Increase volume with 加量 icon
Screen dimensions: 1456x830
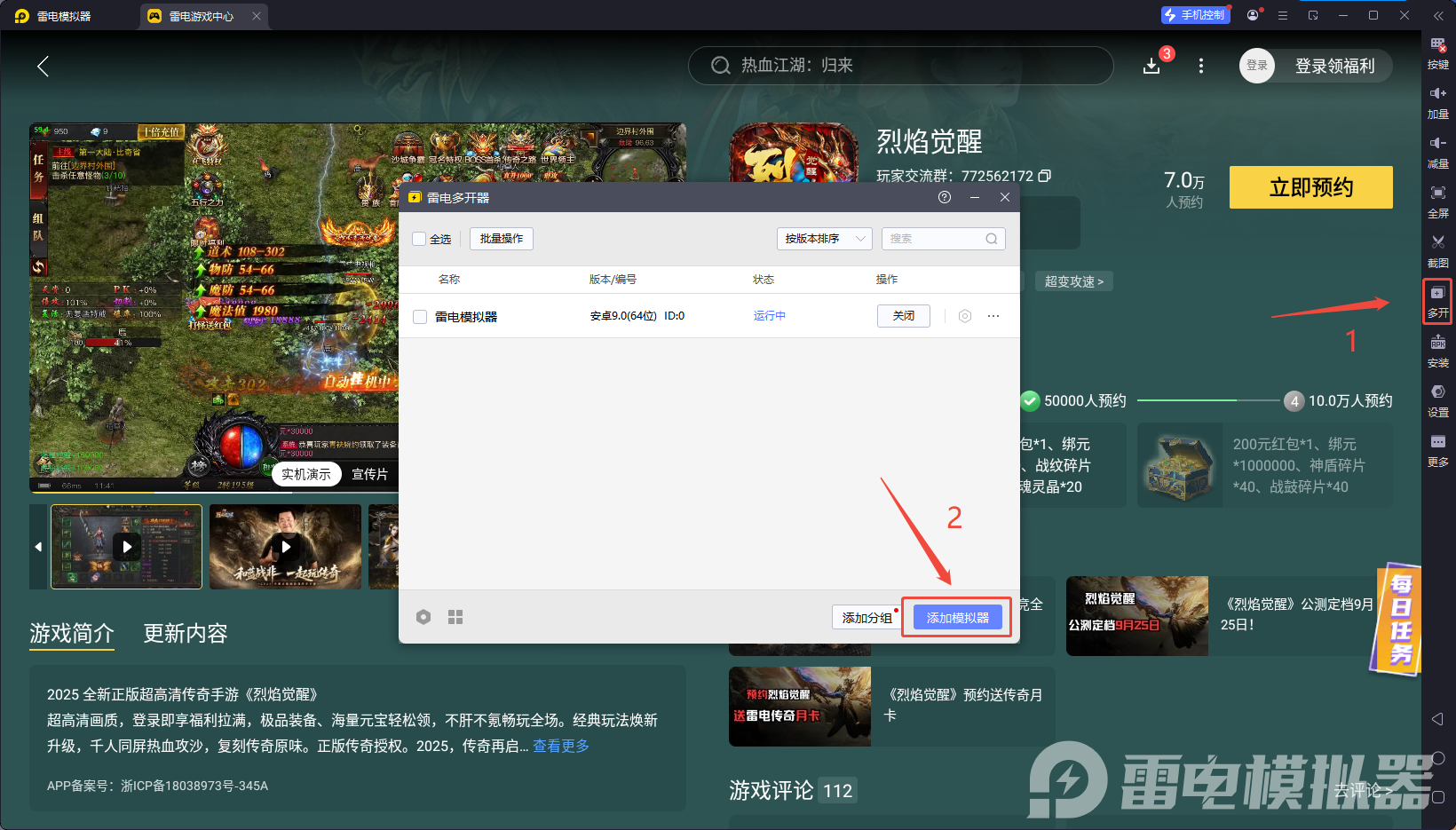[1437, 103]
